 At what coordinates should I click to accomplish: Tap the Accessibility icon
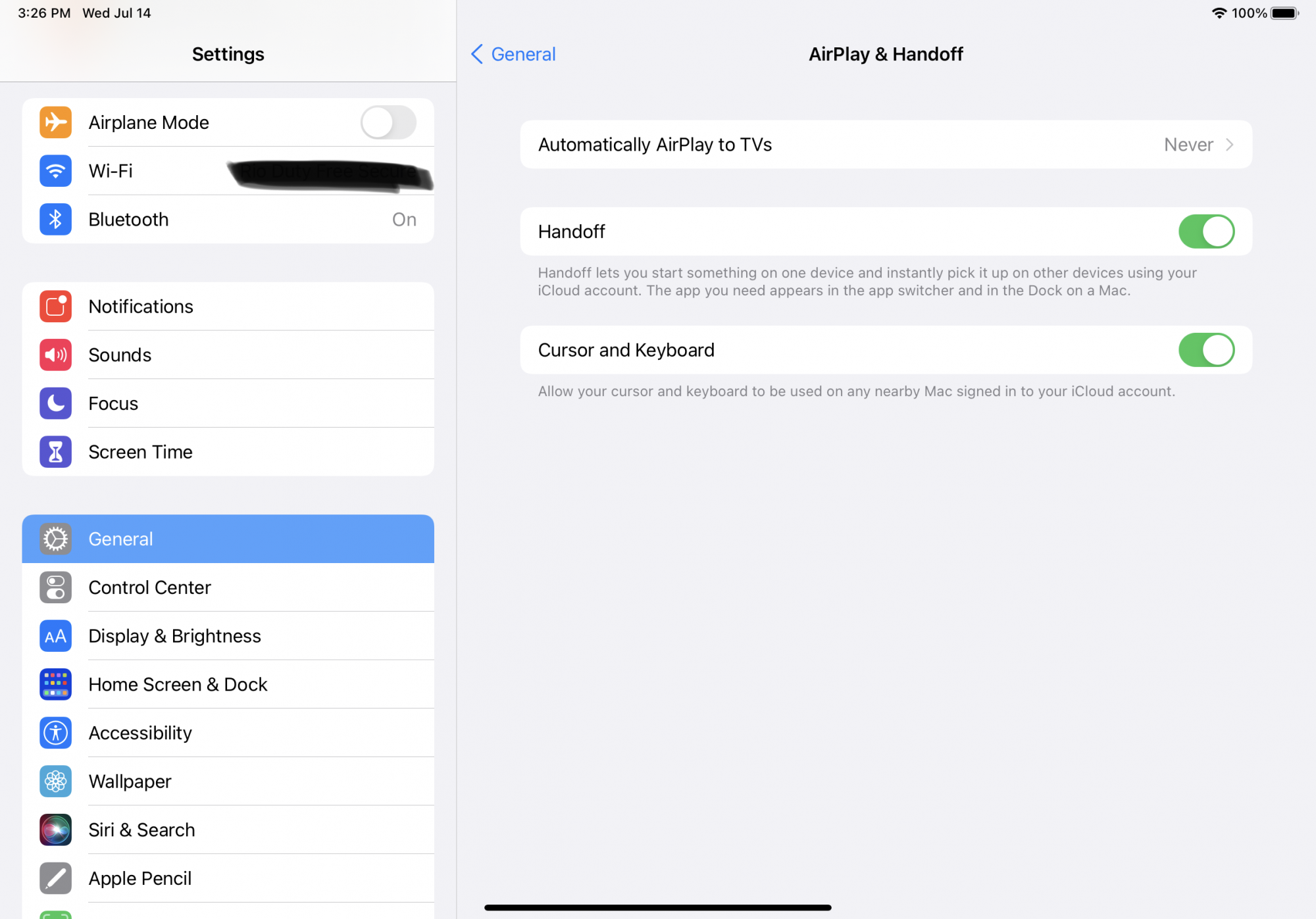point(55,733)
